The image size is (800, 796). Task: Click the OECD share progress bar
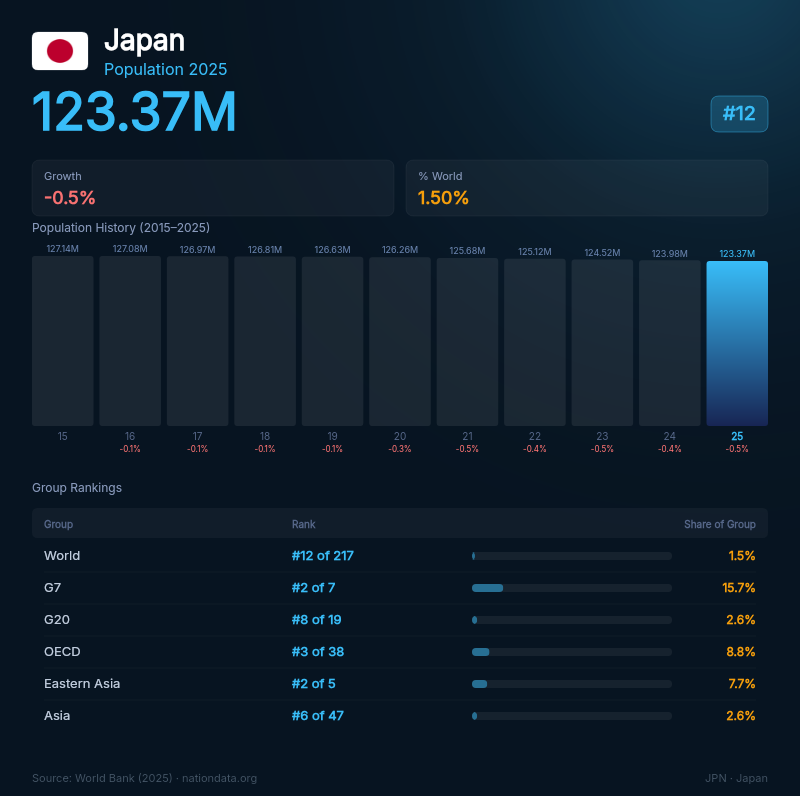[571, 652]
